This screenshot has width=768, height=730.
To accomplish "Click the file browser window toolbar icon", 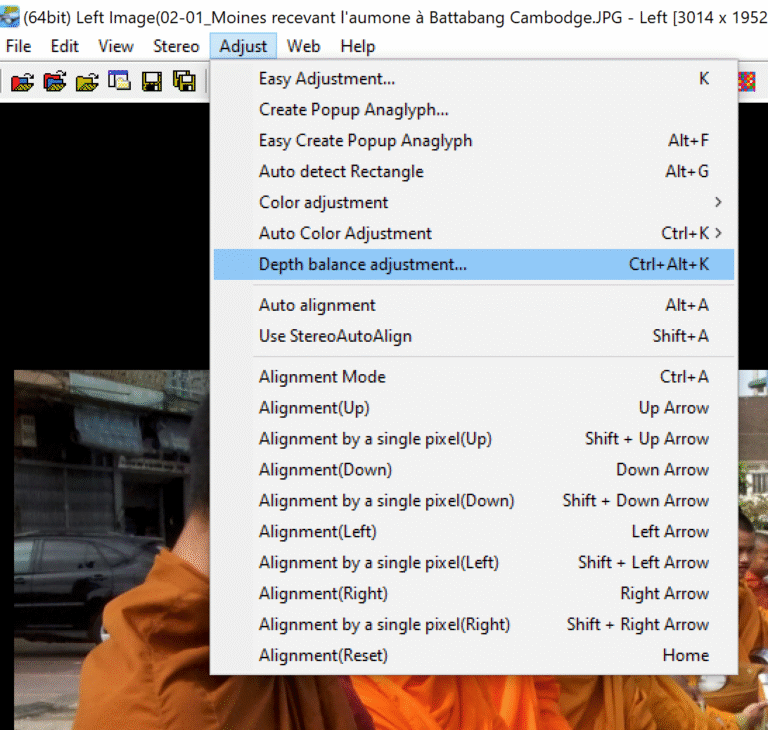I will tap(119, 81).
